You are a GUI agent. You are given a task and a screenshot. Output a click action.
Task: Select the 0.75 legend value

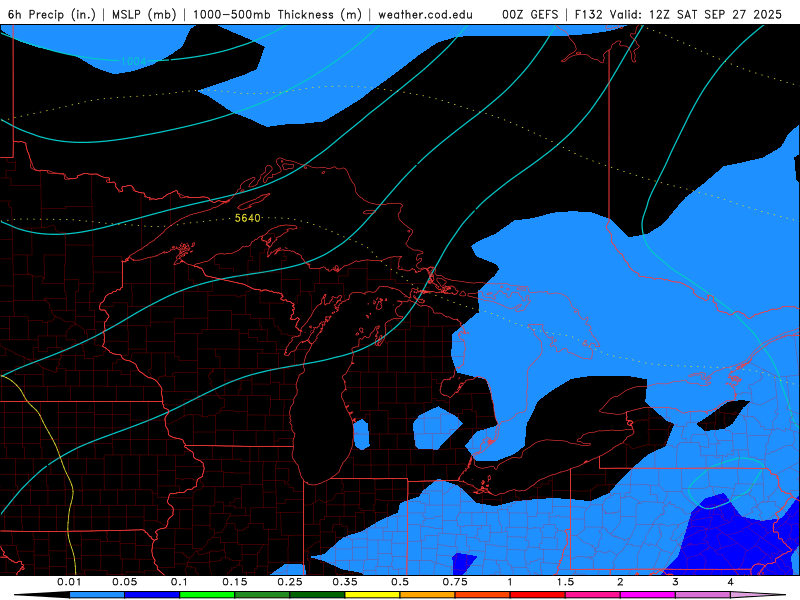(x=455, y=582)
